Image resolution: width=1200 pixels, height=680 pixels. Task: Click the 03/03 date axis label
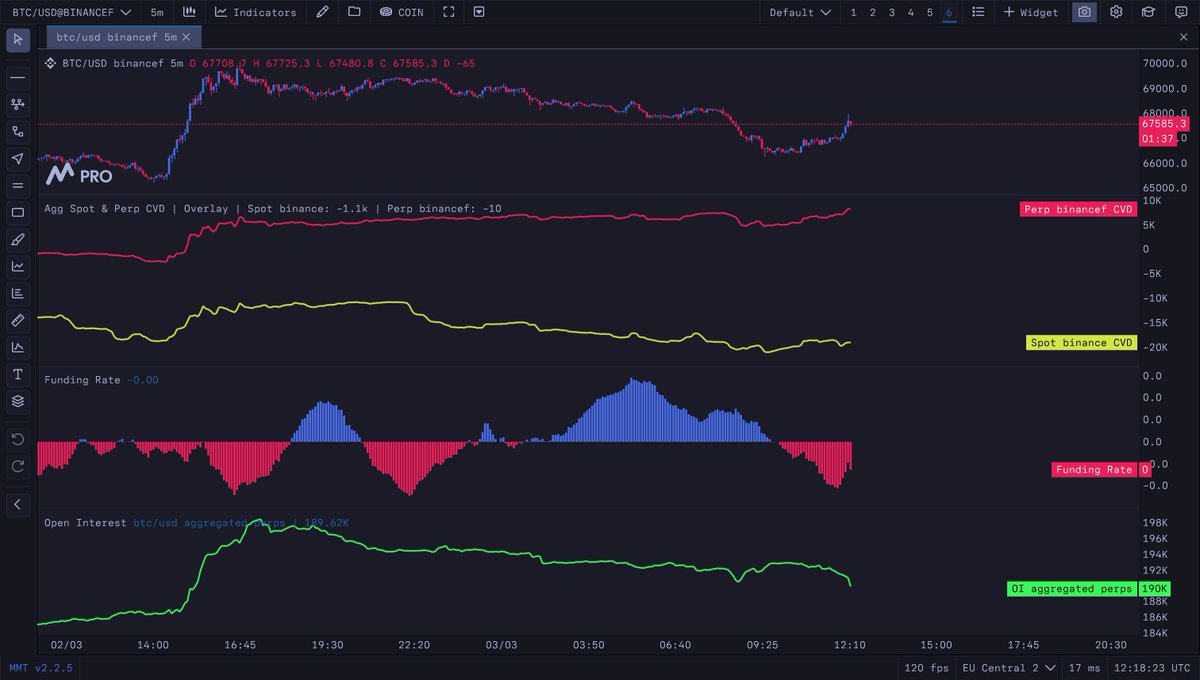click(x=501, y=645)
